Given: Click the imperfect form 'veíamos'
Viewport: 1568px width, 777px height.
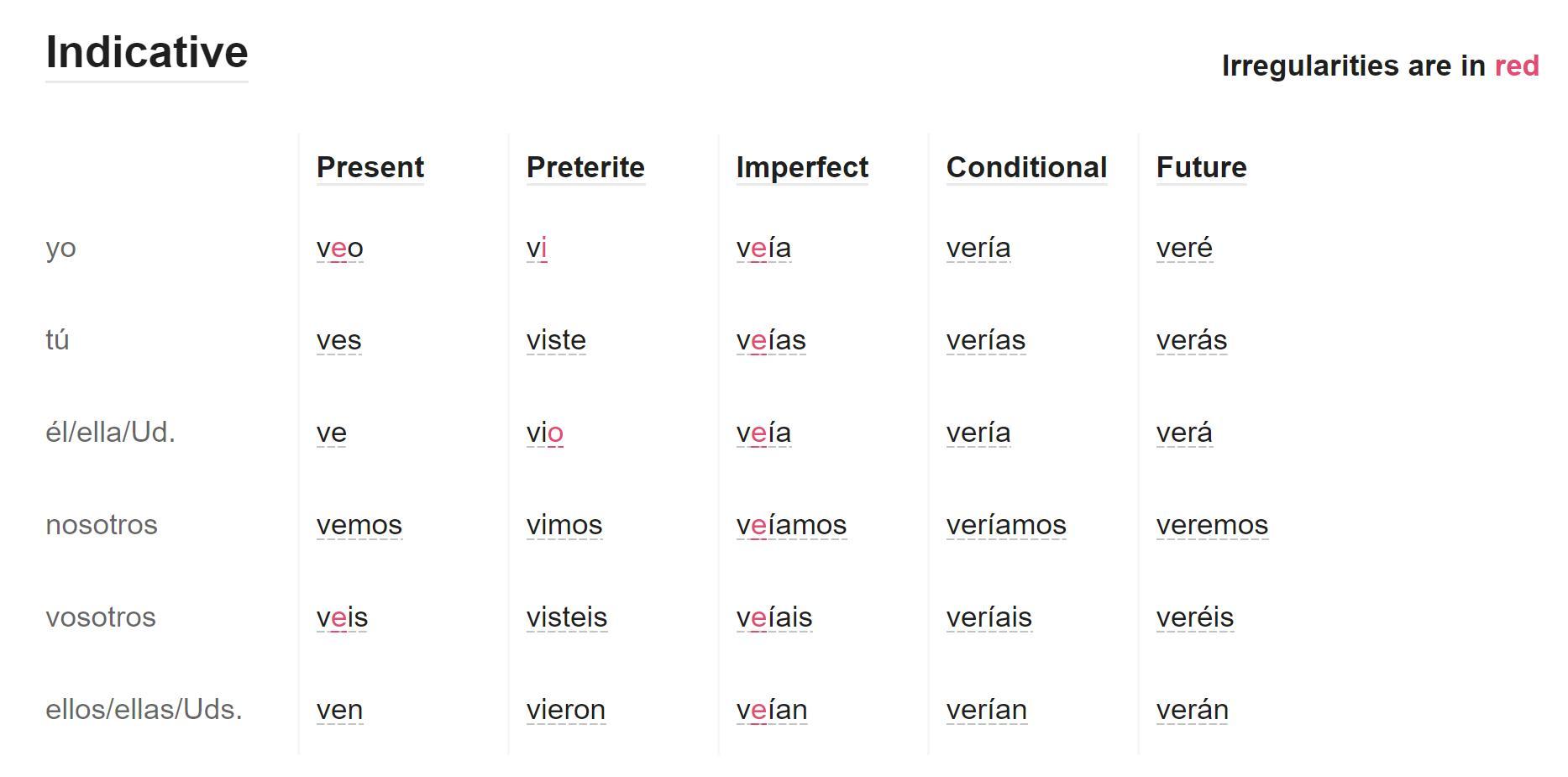Looking at the screenshot, I should (x=791, y=526).
